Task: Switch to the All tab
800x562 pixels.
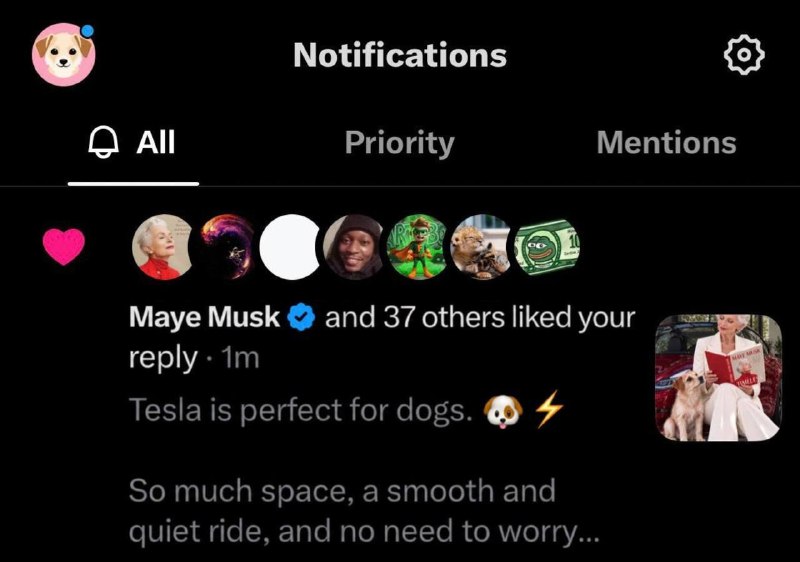Action: (x=133, y=142)
